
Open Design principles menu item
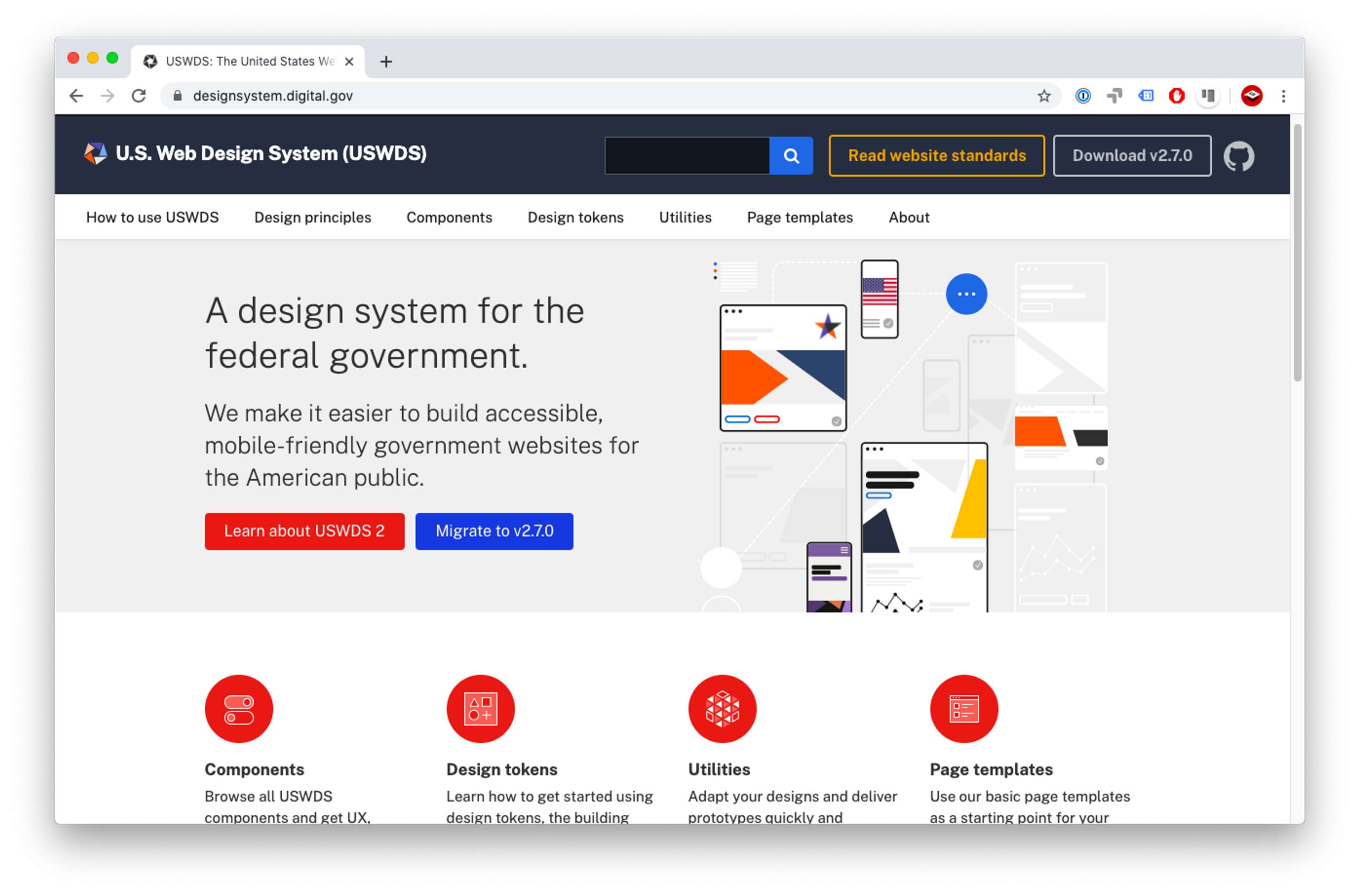(x=313, y=217)
